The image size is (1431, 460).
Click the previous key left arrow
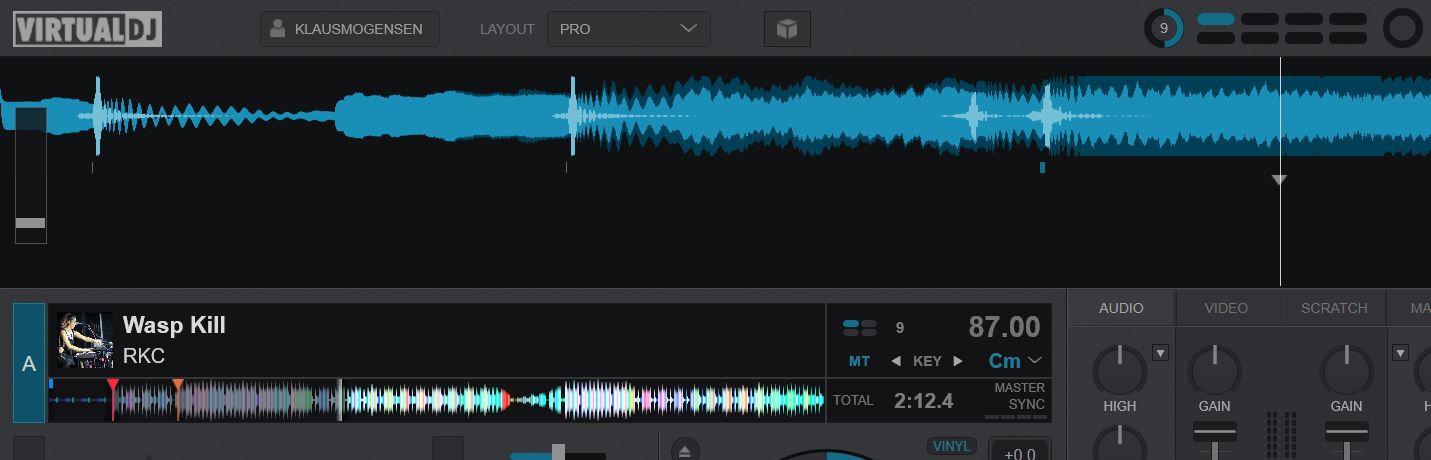896,361
